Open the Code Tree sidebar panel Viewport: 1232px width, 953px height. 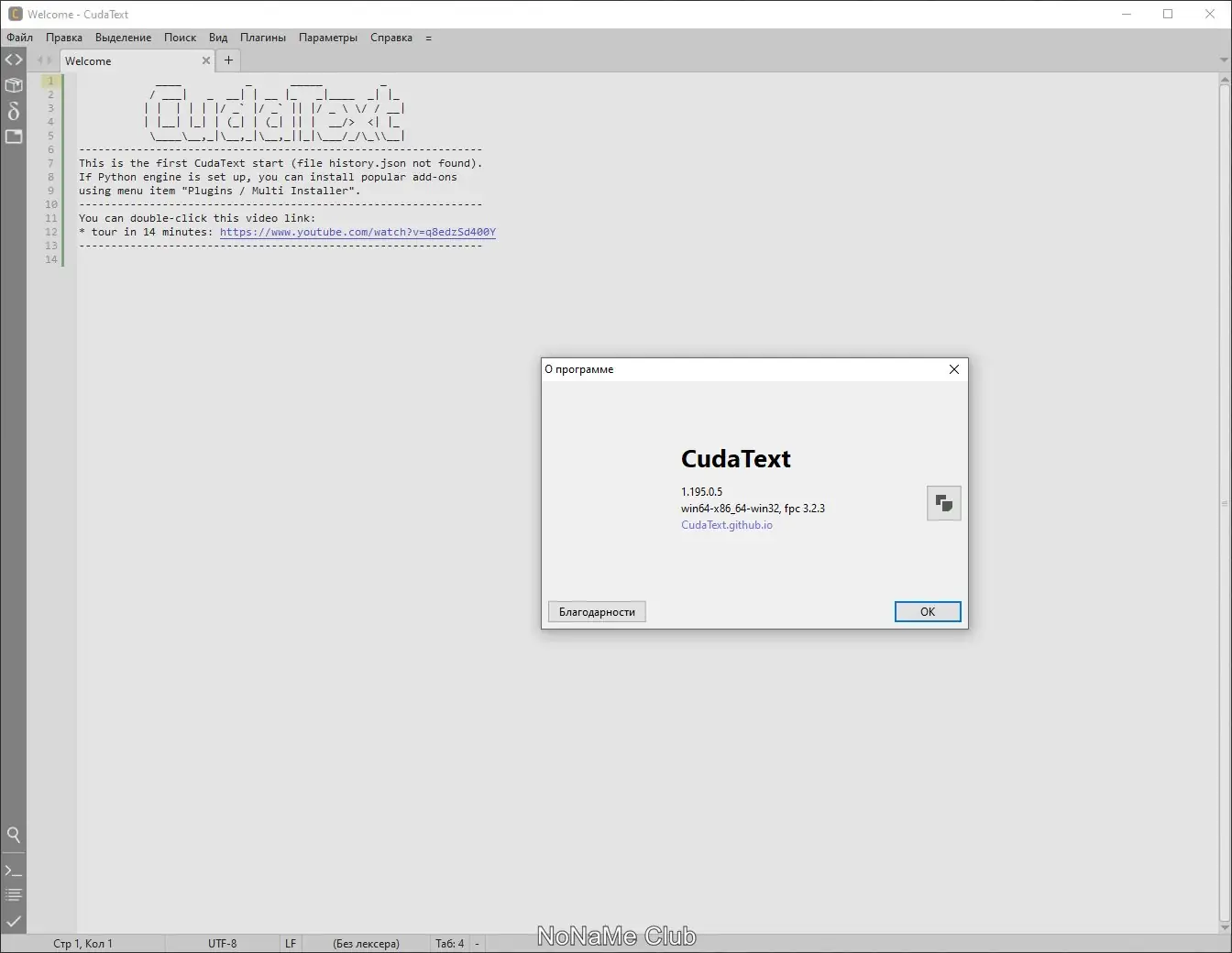click(14, 60)
